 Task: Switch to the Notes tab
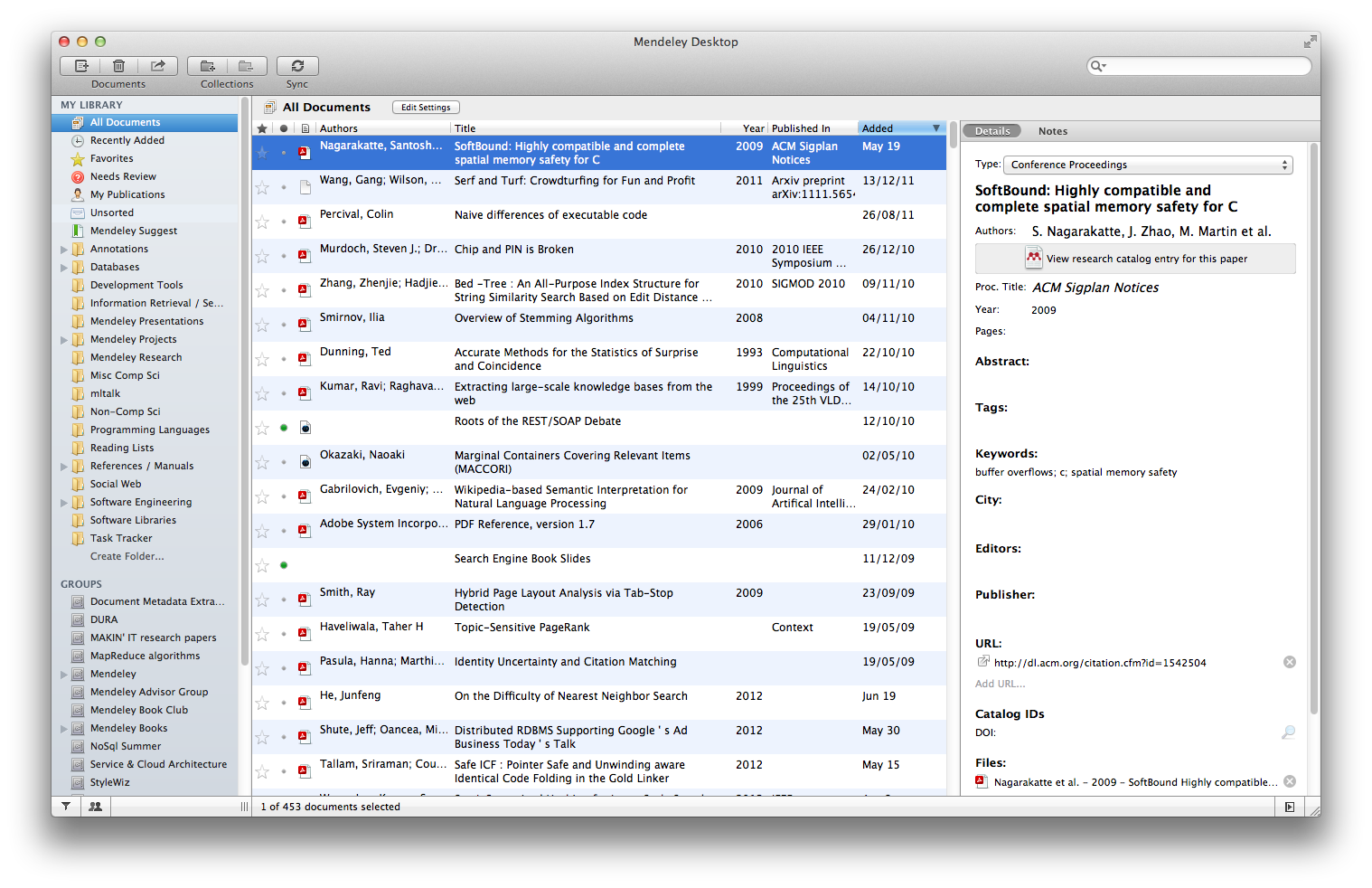pos(1053,131)
